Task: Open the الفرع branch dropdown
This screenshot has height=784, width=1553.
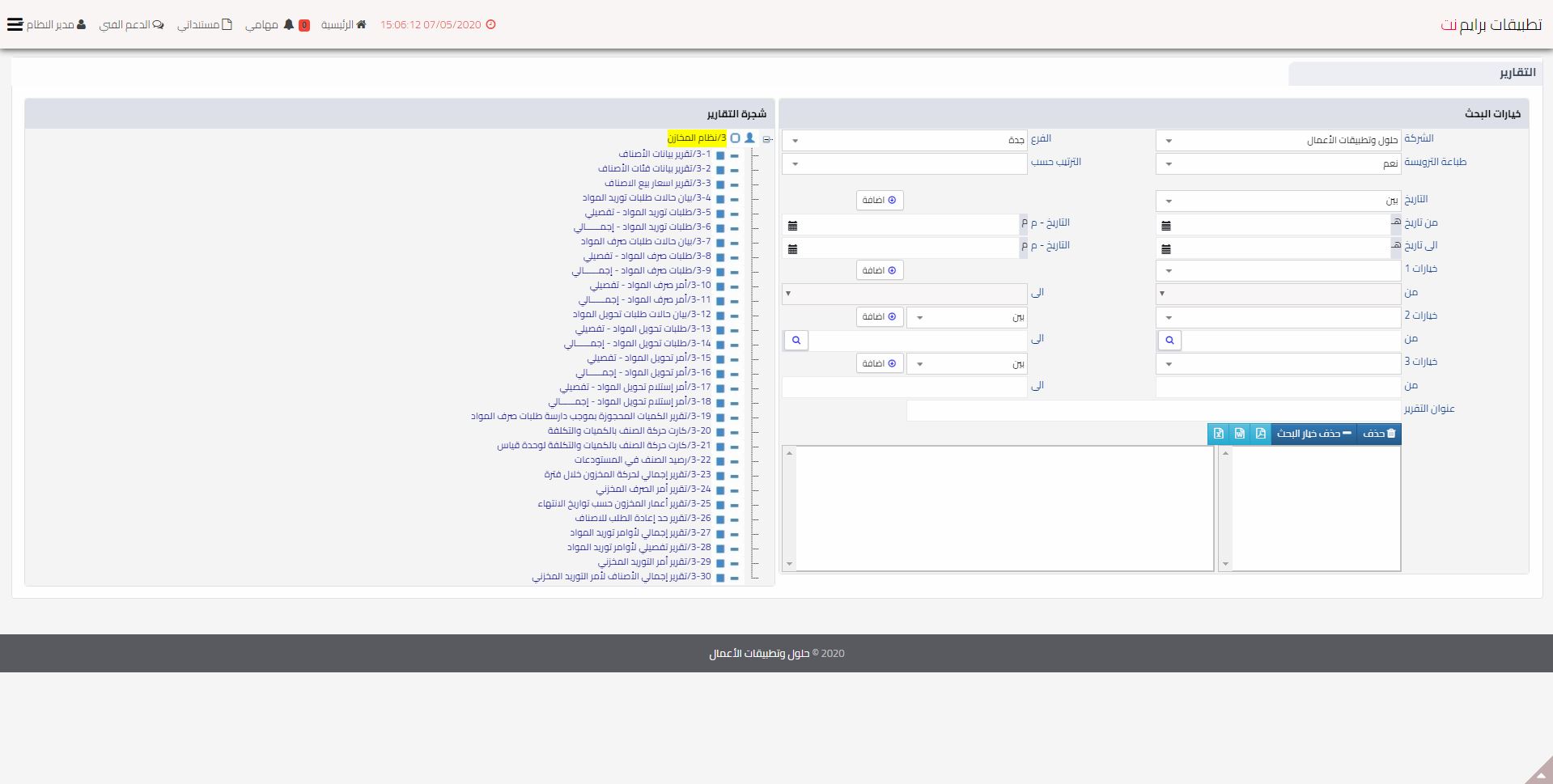Action: point(904,141)
